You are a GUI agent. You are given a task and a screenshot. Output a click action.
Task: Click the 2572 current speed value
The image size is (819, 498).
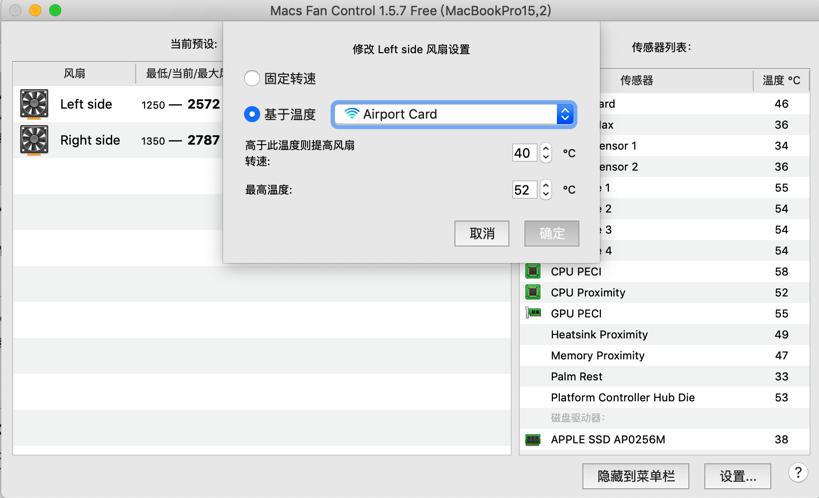point(204,104)
